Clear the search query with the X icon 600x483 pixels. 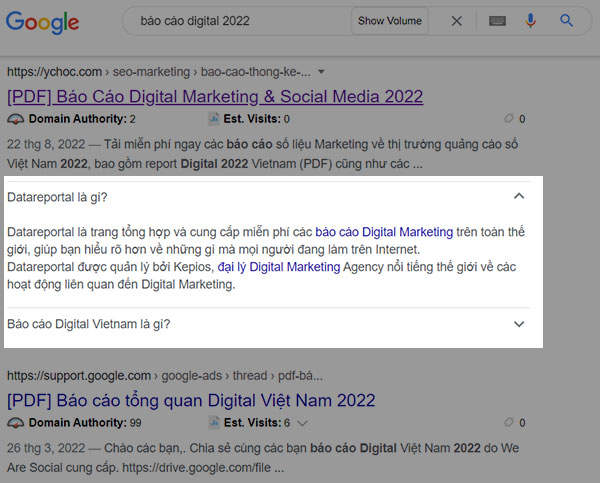(x=457, y=21)
